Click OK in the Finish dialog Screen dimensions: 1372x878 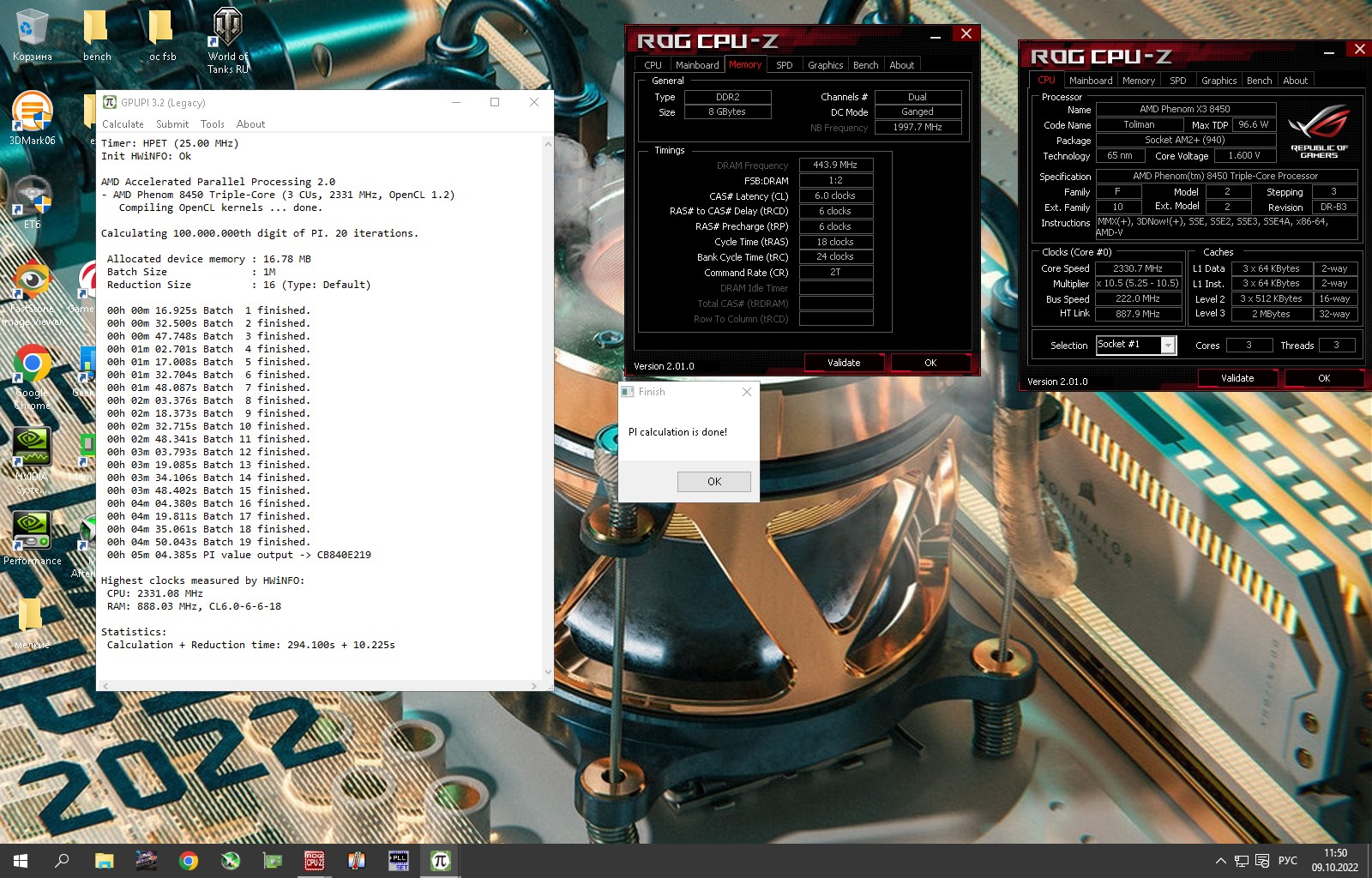(714, 481)
